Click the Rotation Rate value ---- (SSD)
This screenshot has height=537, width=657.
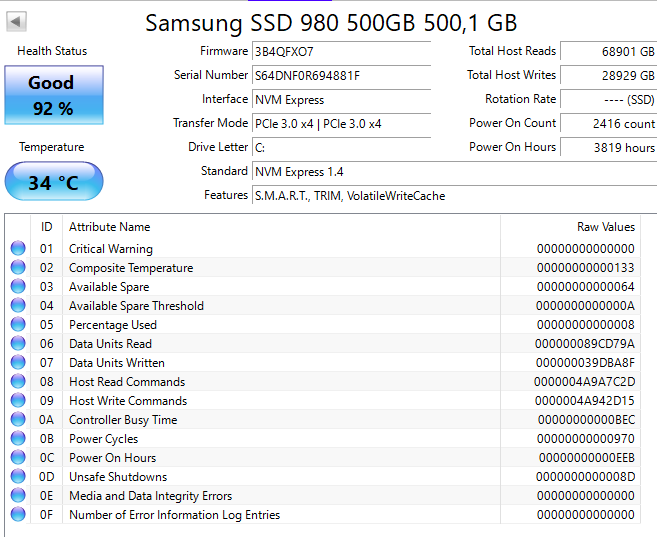coord(608,100)
